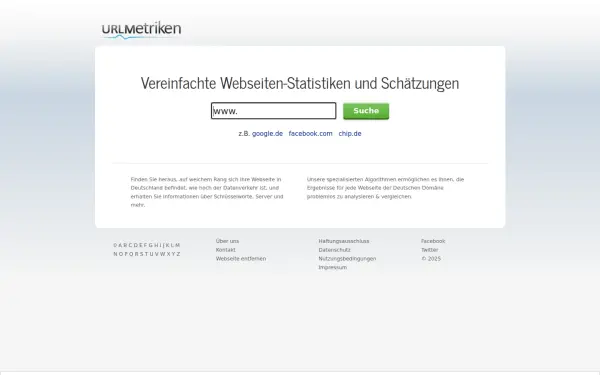The image size is (600, 375).
Task: Browse sites under letter E
Action: click(141, 245)
